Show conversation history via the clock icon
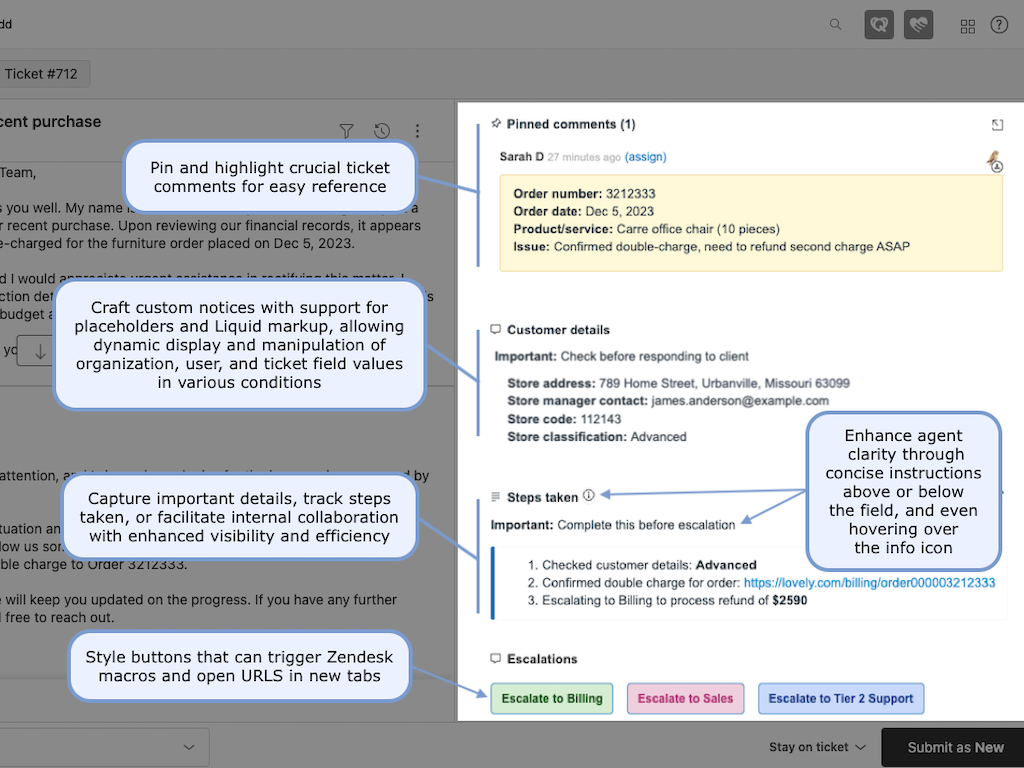 pyautogui.click(x=381, y=131)
